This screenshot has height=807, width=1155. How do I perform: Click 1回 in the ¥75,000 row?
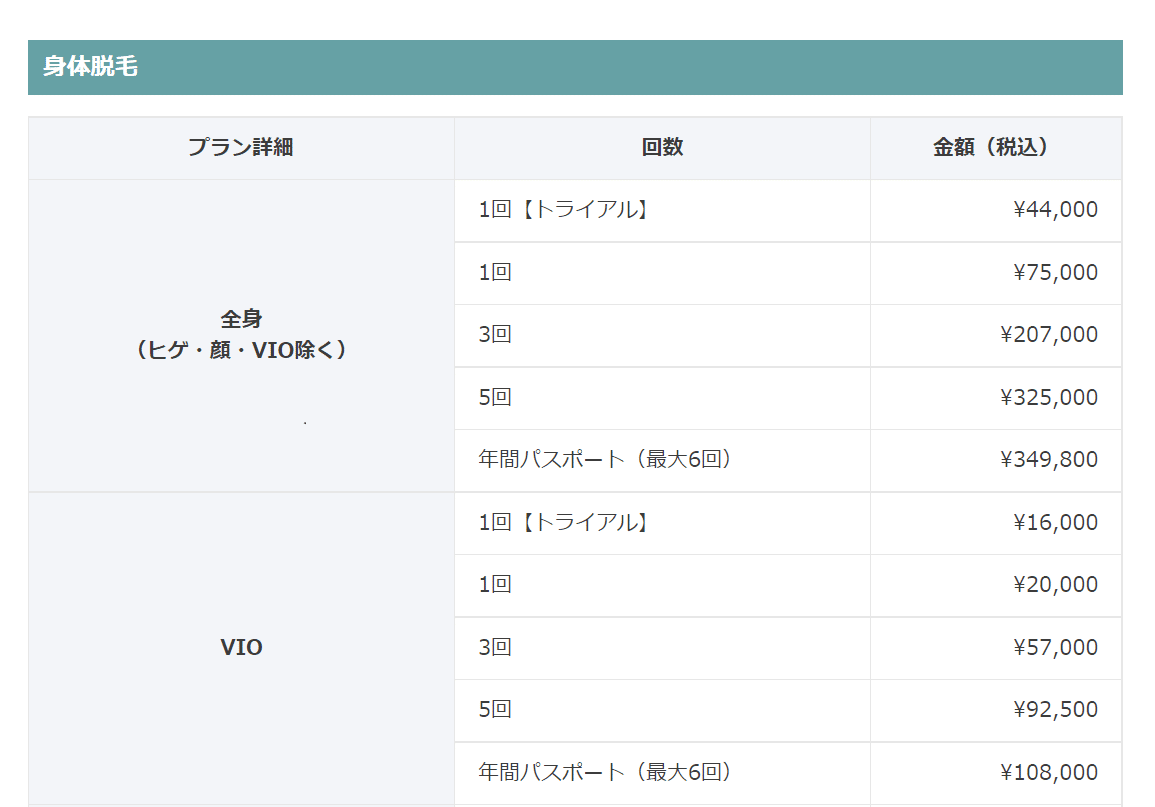495,272
